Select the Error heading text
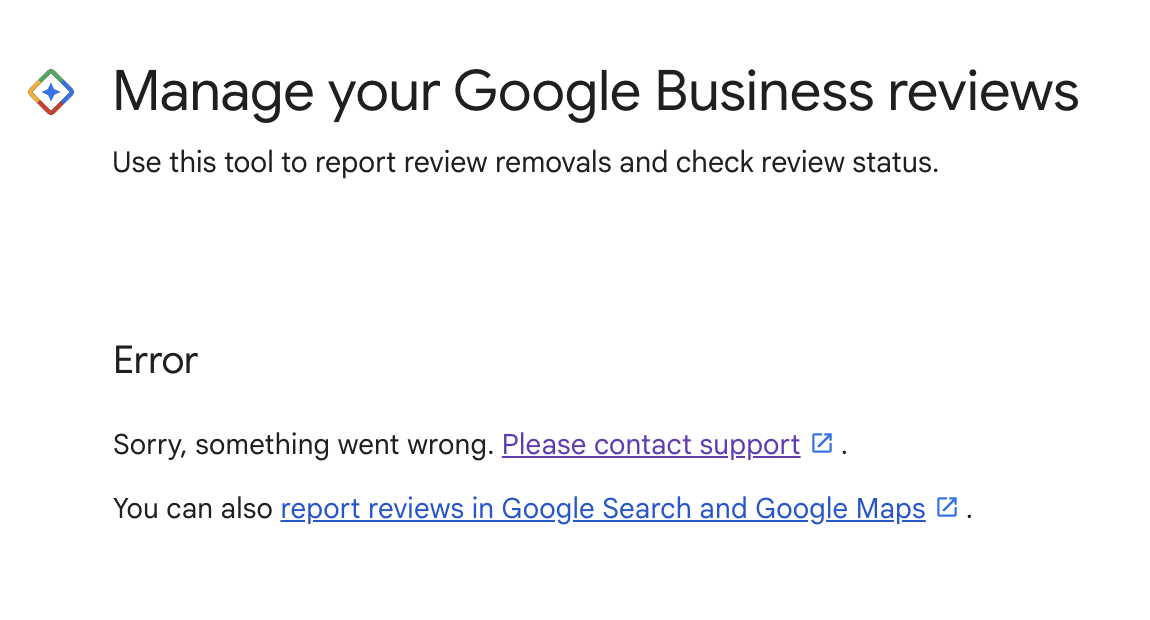 tap(155, 360)
